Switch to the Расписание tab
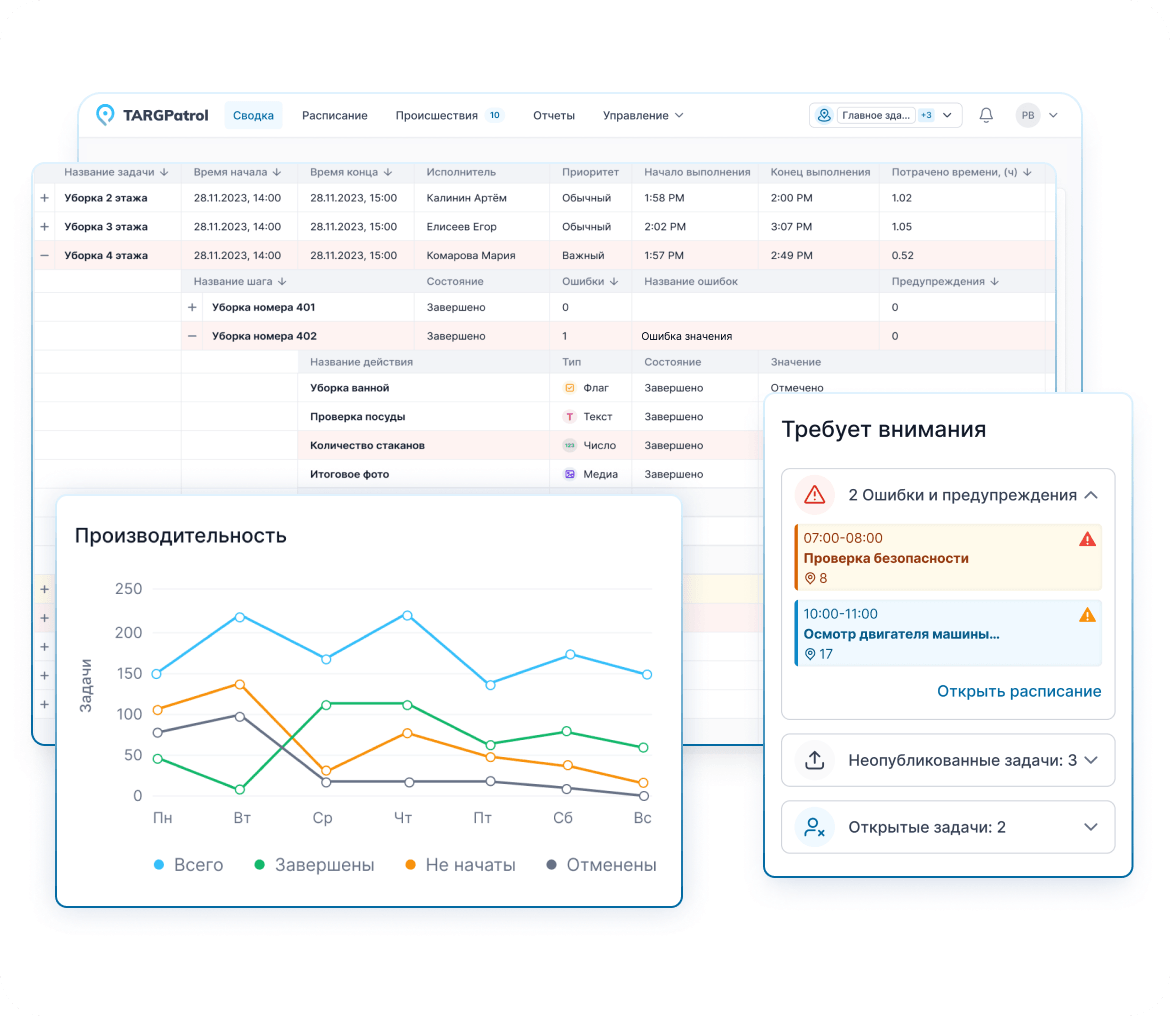The height and width of the screenshot is (1016, 1170). coord(334,115)
